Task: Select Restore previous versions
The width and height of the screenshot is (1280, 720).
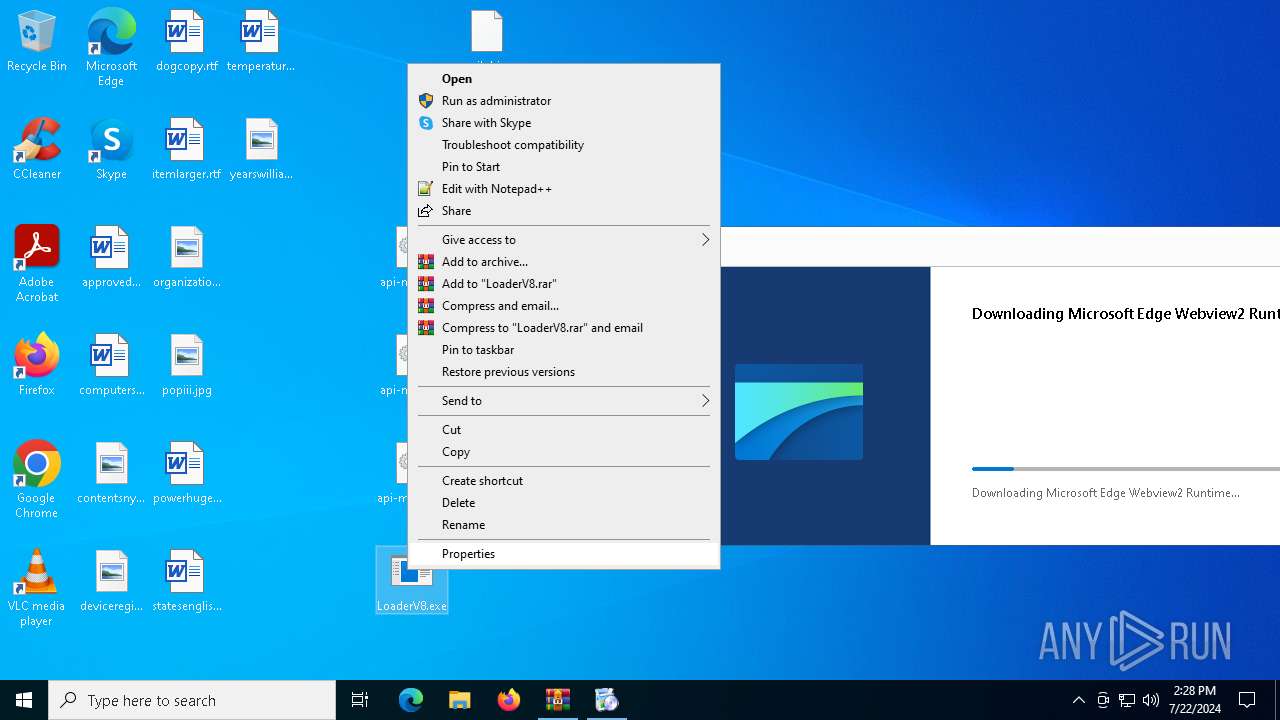Action: click(x=564, y=372)
